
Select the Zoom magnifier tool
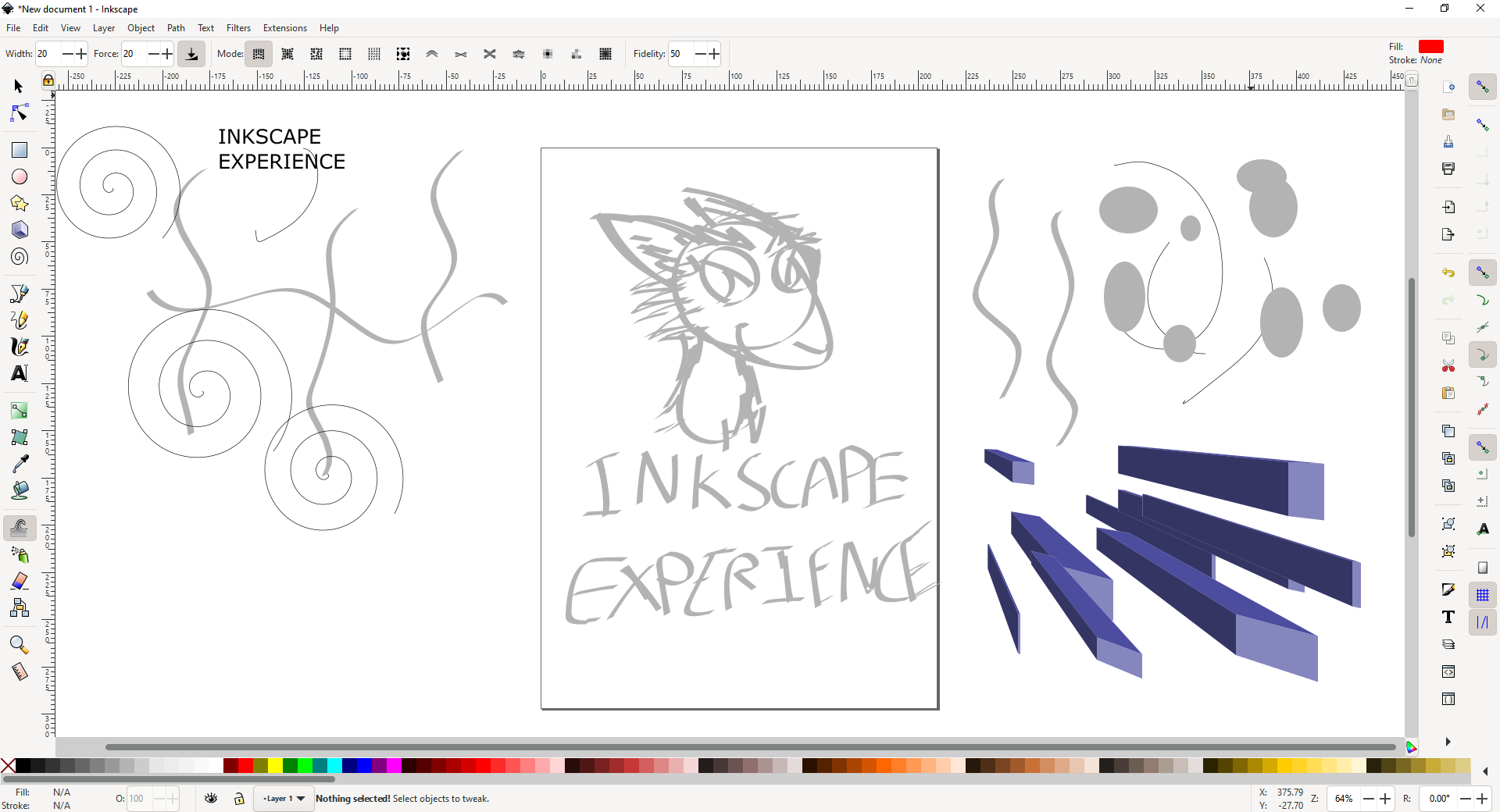pyautogui.click(x=19, y=645)
